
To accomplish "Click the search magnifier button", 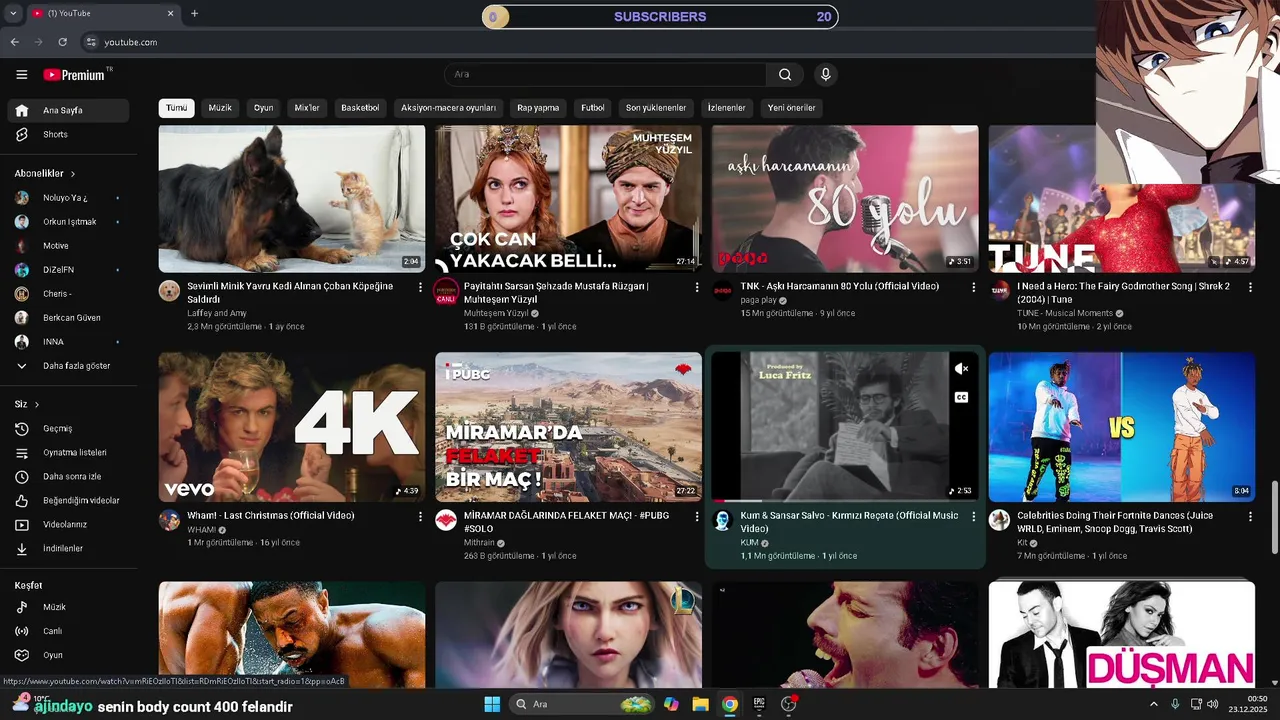I will (x=785, y=74).
